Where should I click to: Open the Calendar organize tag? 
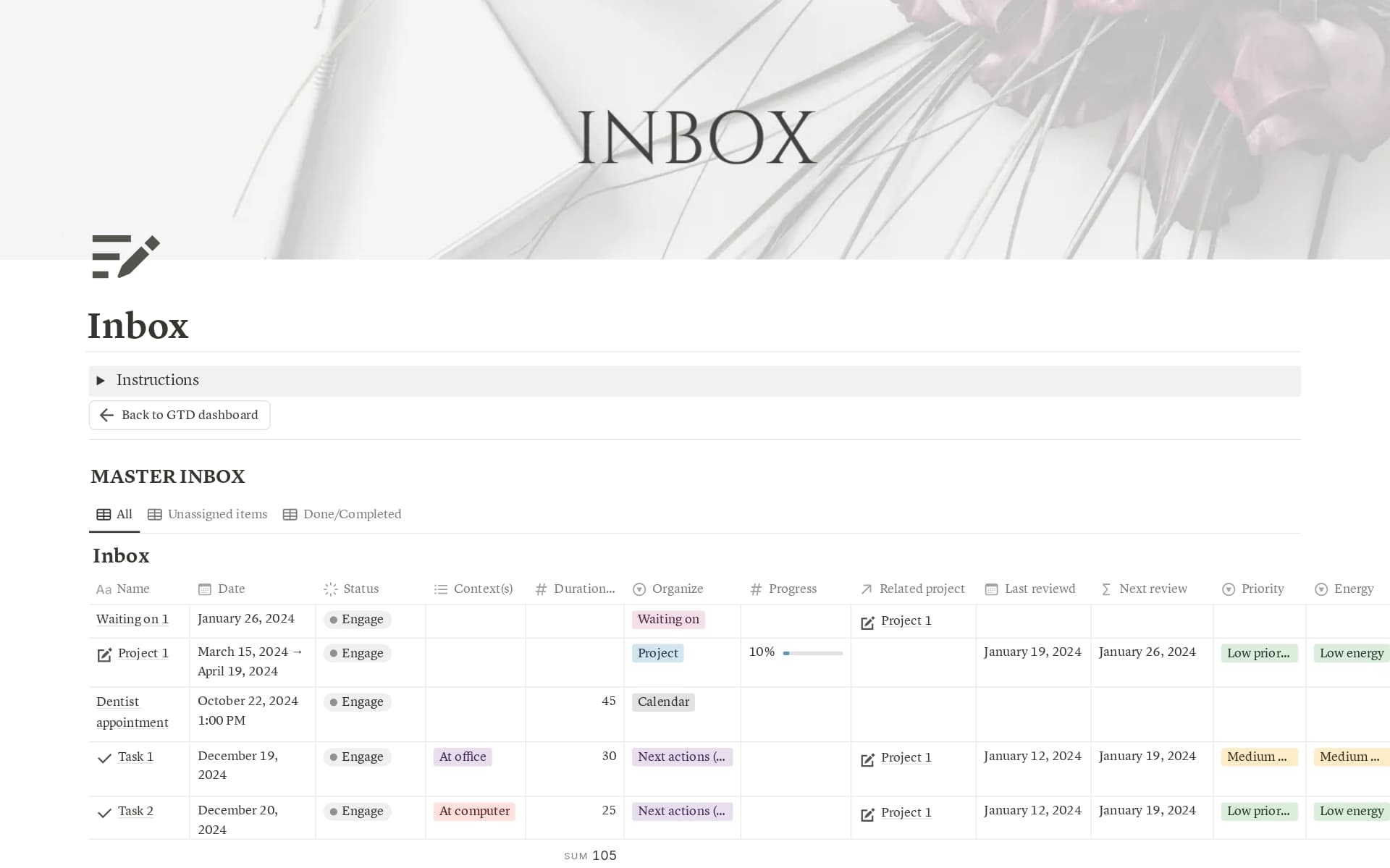663,702
